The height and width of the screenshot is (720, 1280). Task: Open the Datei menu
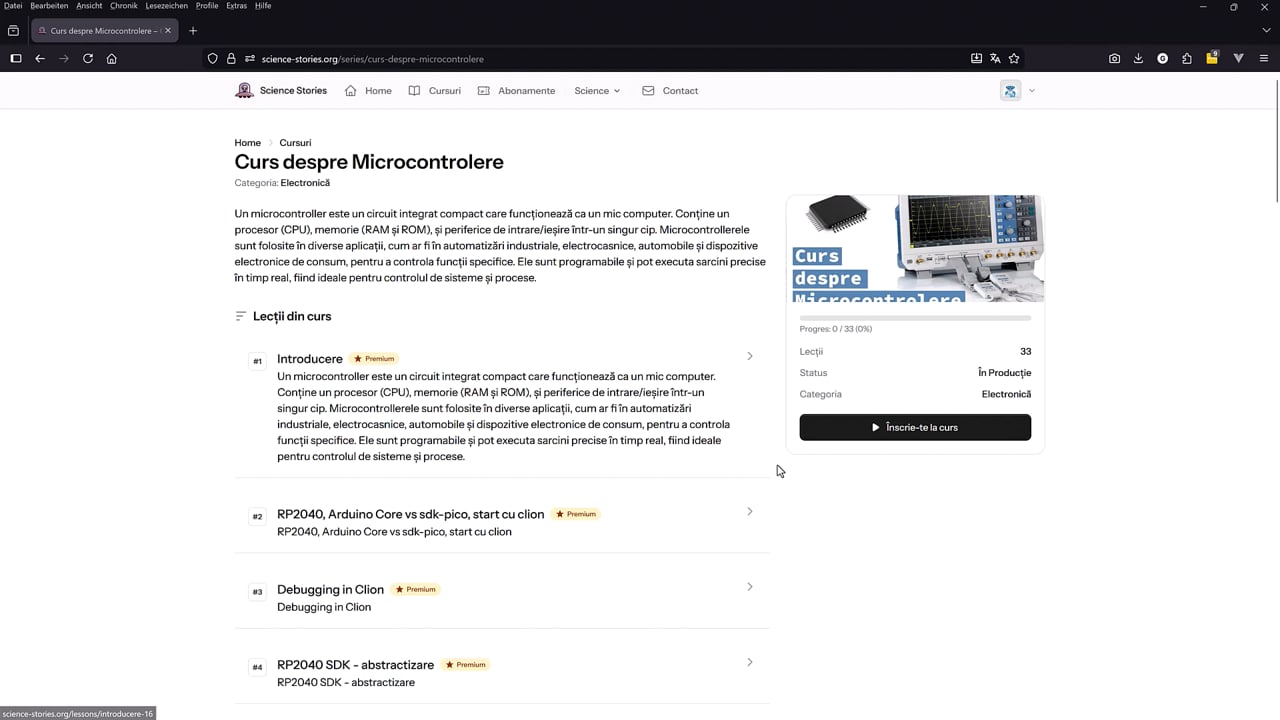coord(13,6)
